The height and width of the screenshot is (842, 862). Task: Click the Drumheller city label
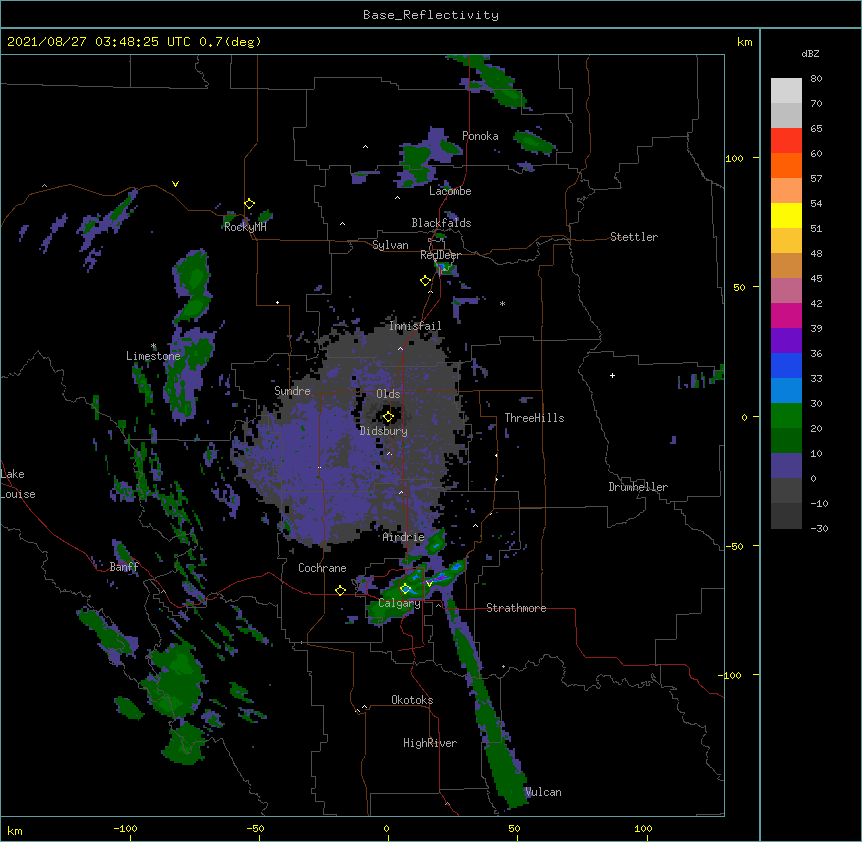click(638, 487)
